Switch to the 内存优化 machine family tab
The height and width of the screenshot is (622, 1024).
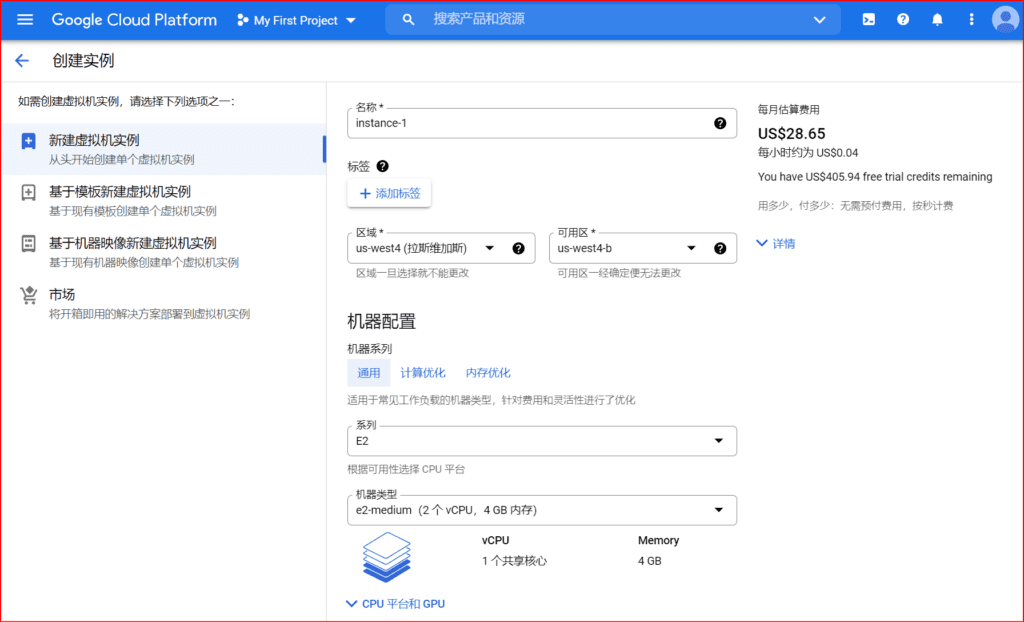point(488,372)
